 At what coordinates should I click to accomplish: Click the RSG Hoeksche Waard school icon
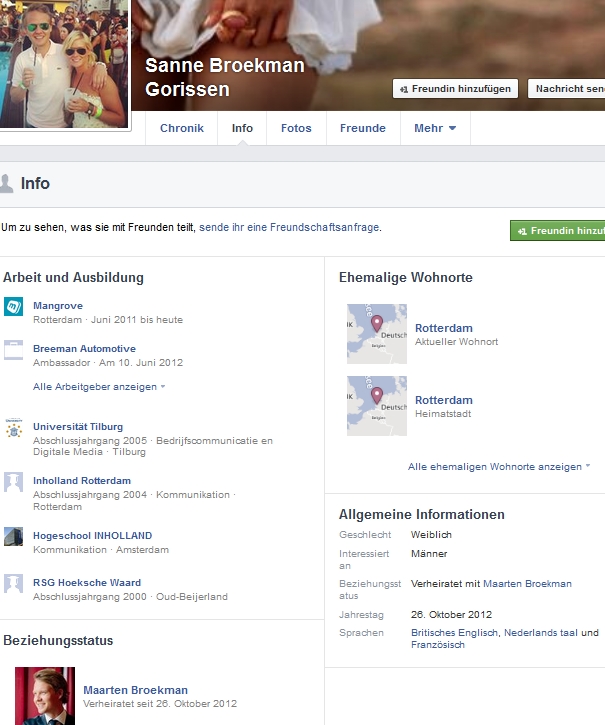coord(13,584)
